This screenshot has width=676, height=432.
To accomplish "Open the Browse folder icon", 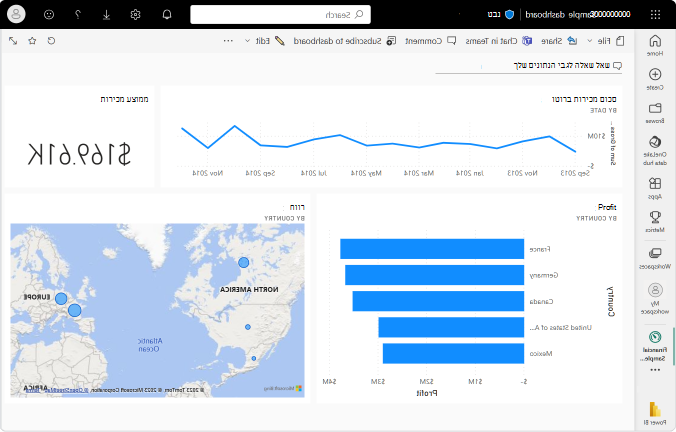I will (x=655, y=108).
